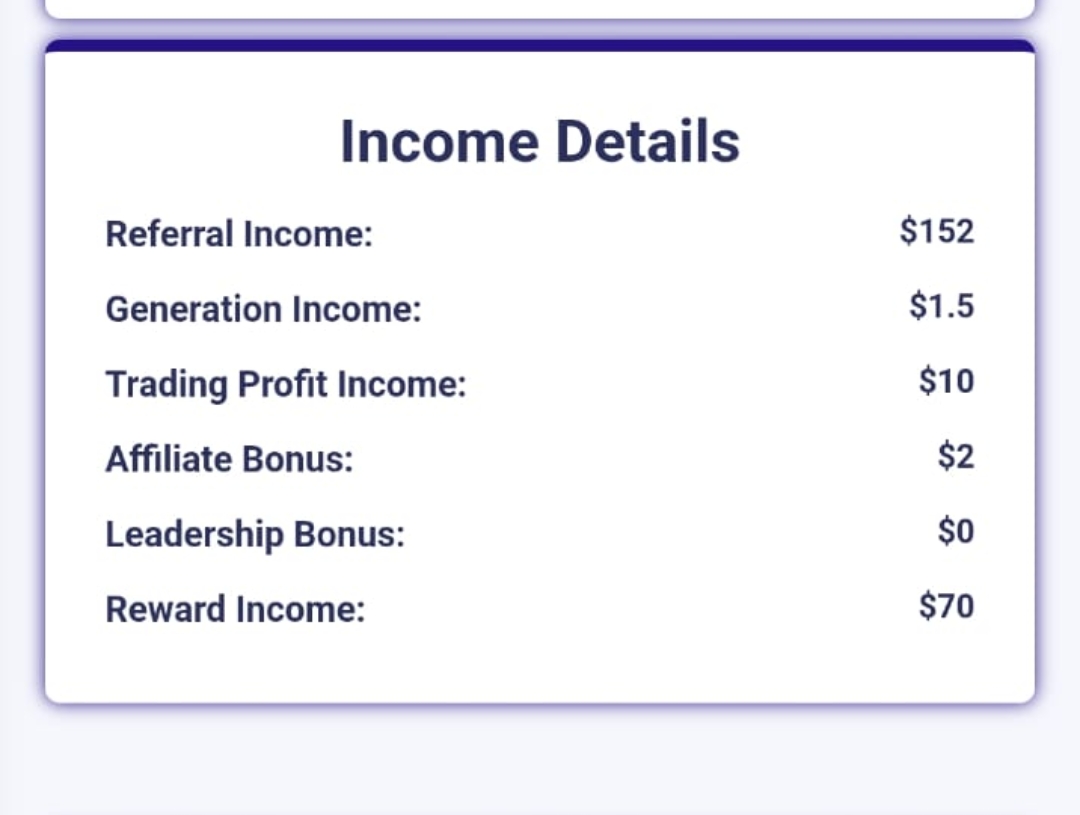Click the Income Details heading

[540, 141]
